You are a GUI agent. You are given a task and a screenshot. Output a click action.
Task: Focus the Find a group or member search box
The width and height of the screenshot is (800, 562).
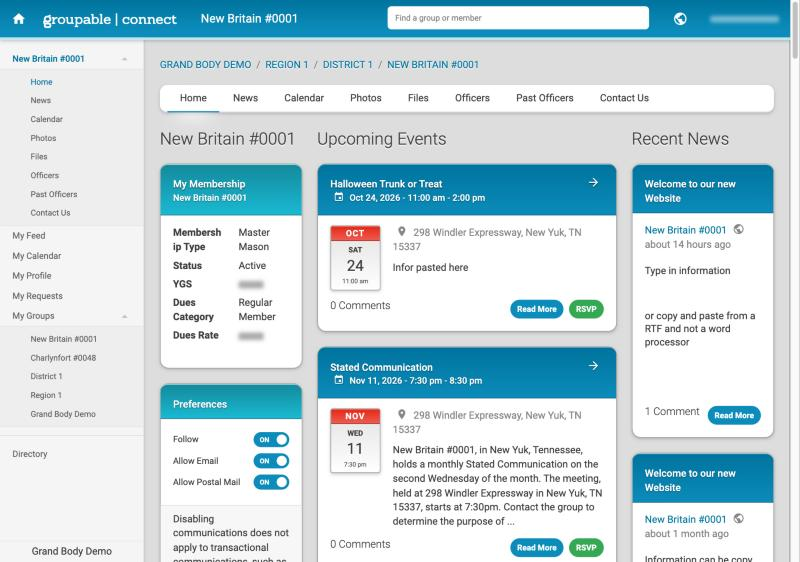[518, 18]
